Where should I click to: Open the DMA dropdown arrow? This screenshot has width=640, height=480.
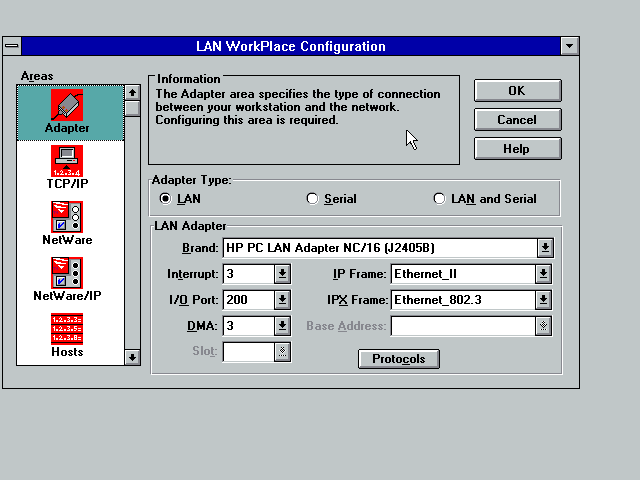(x=282, y=326)
